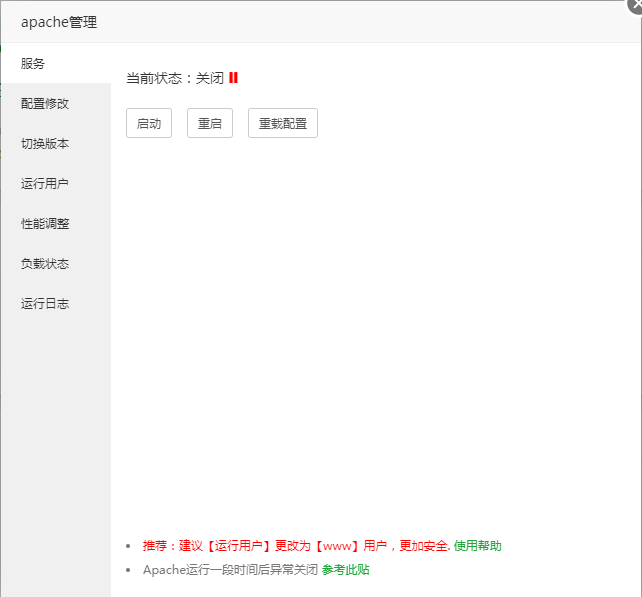Click the 启动 button
The height and width of the screenshot is (597, 642).
[x=149, y=123]
